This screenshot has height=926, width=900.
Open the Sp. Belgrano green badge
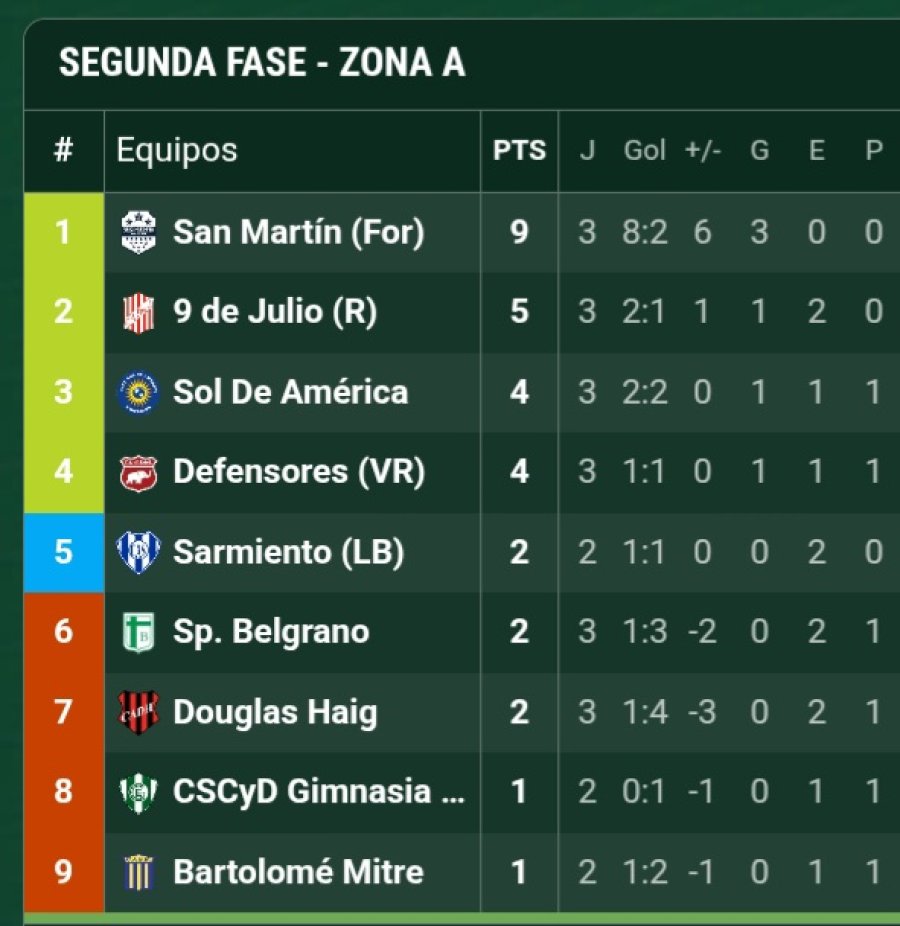138,632
